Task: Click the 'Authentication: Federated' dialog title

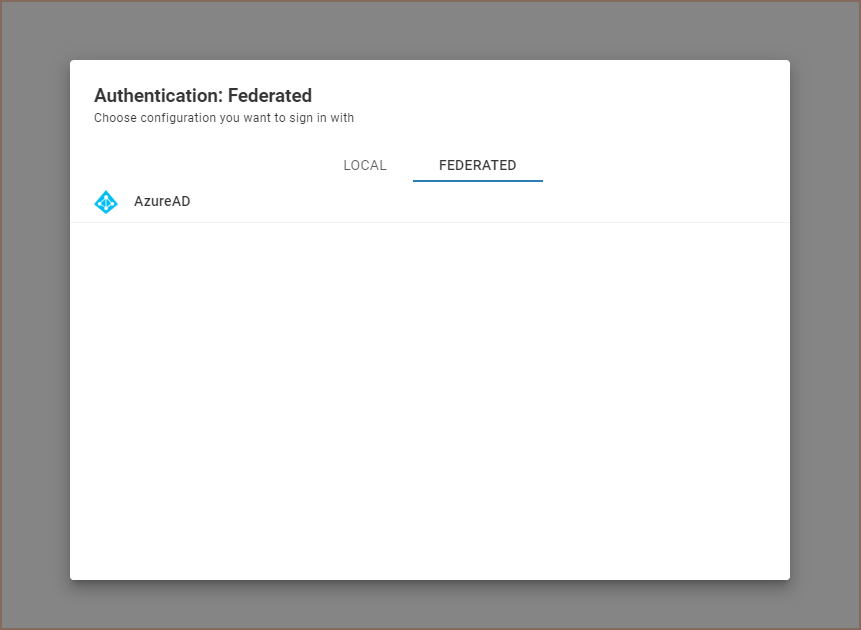Action: 203,96
